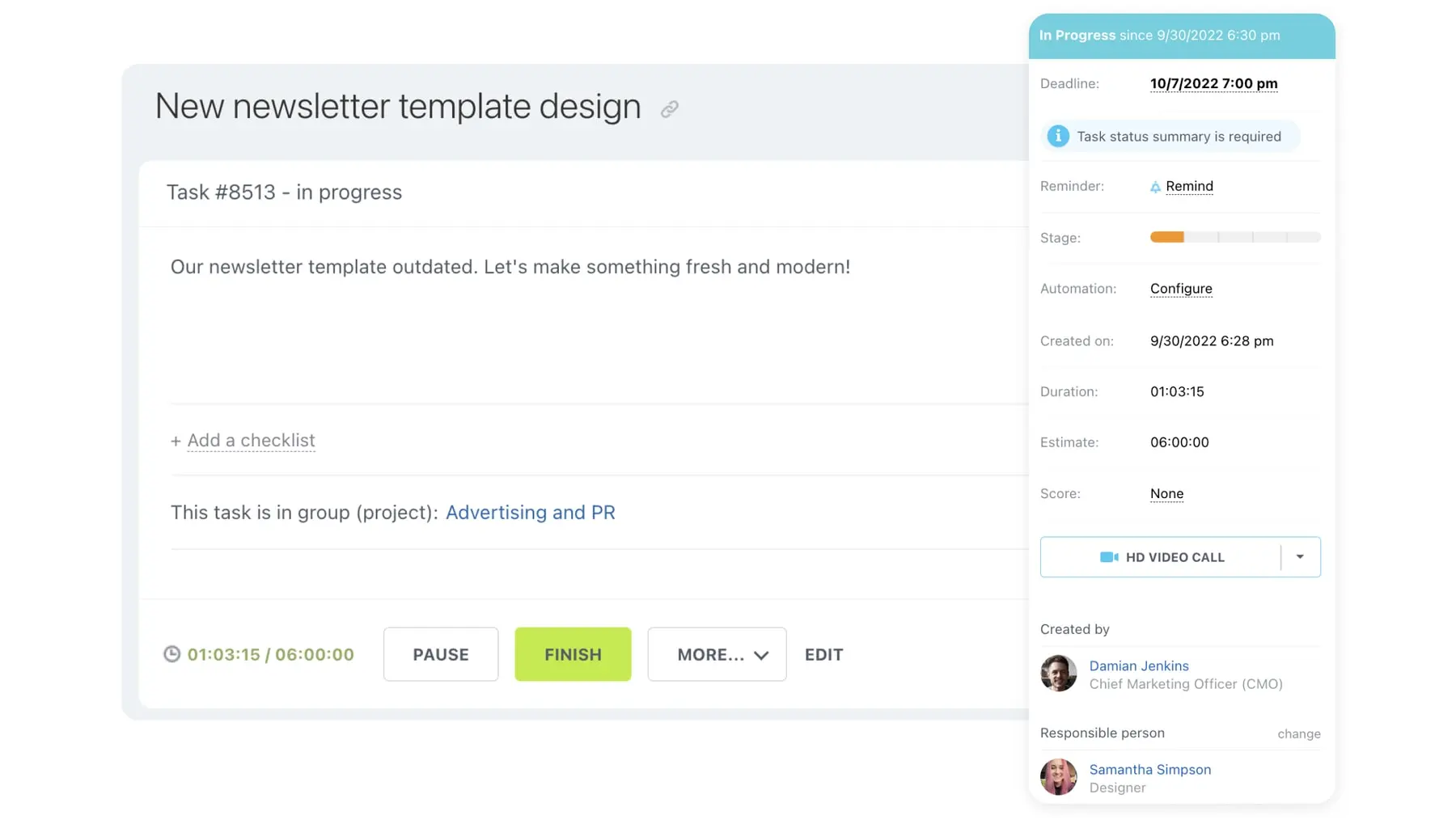
Task: Click the camera icon on video call
Action: 1108,557
